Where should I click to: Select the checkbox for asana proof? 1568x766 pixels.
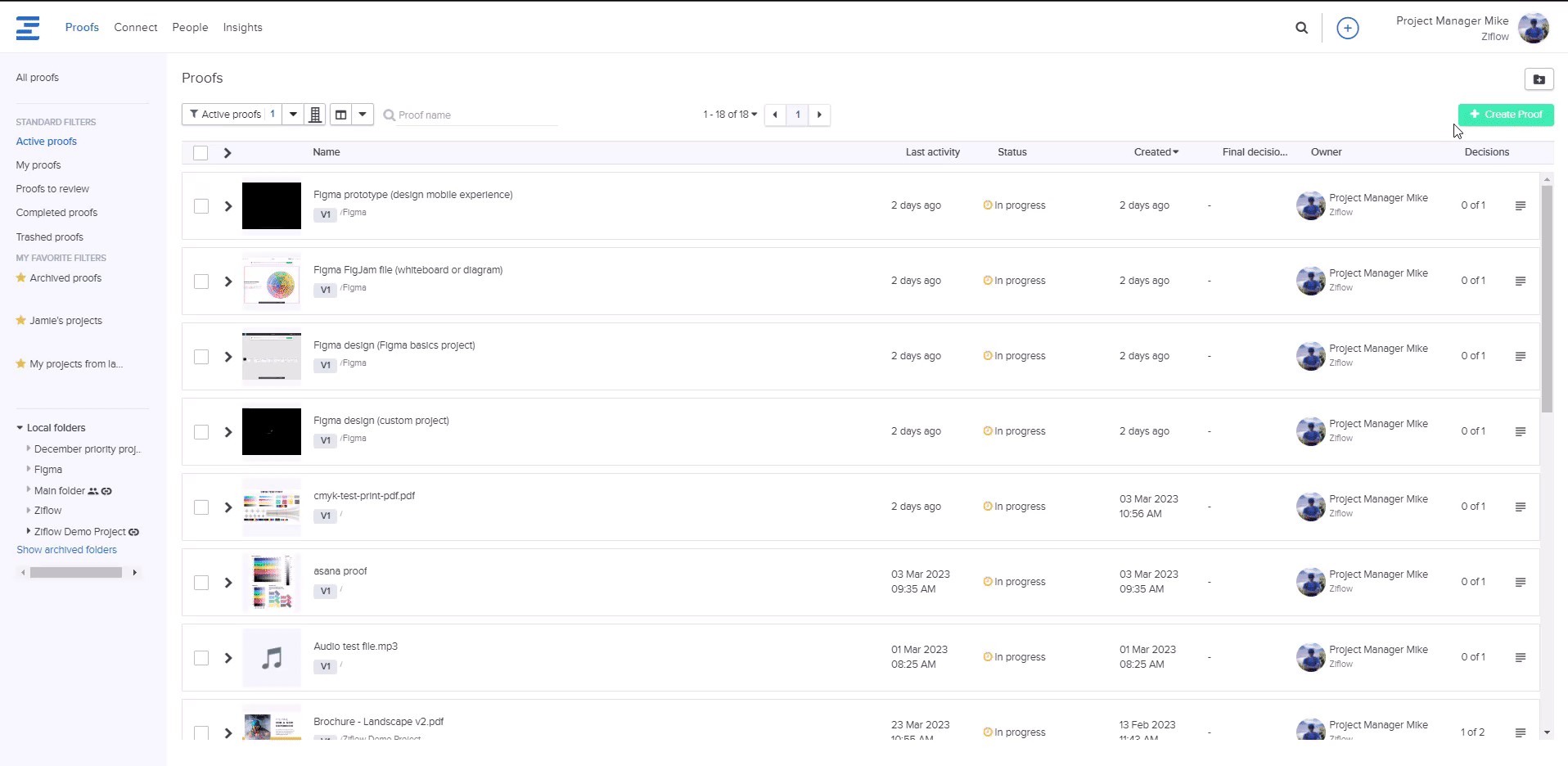201,583
